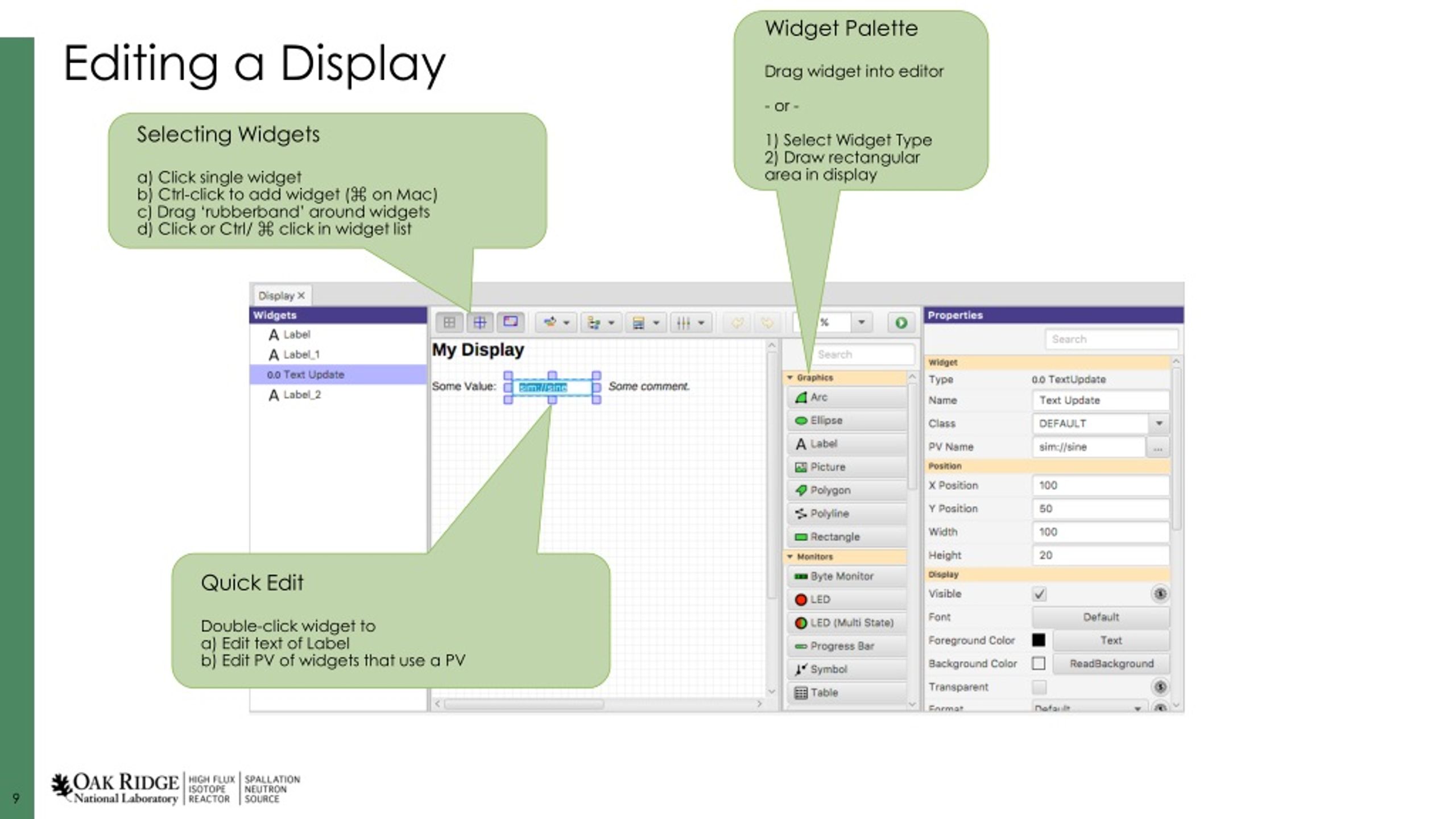
Task: Click the Y Position value field
Action: [1101, 509]
